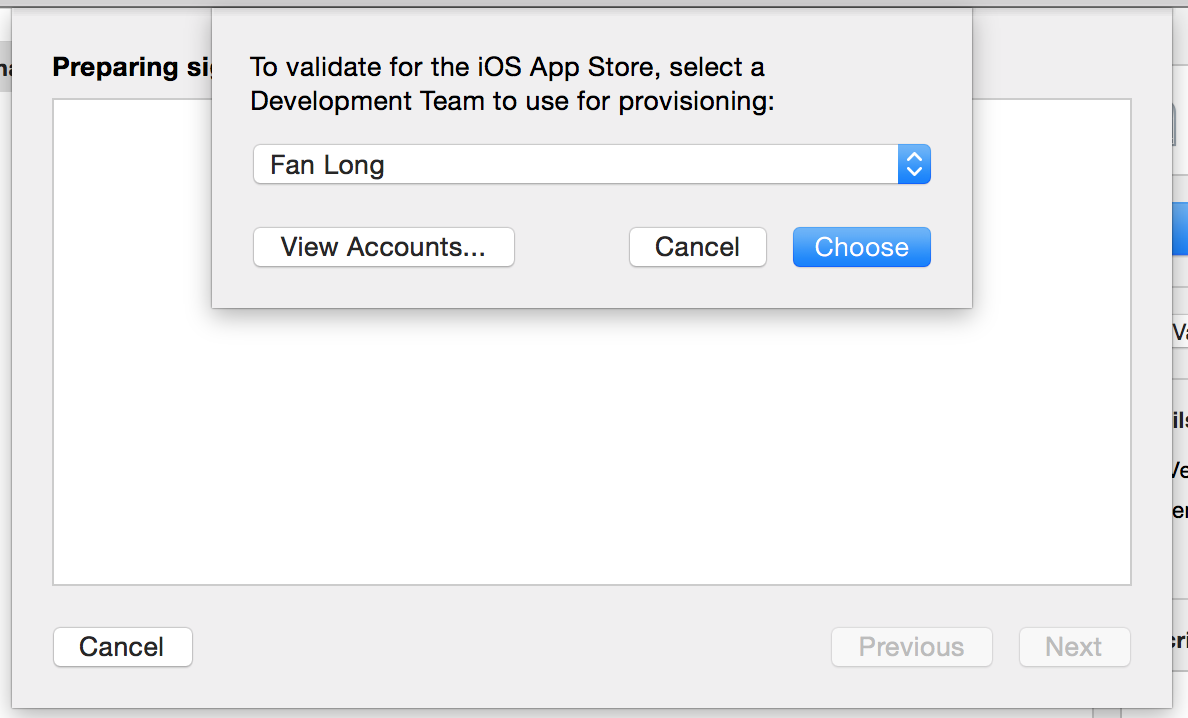Screen dimensions: 1188x718
Task: Click the "Development Team to use for provisioning" line
Action: [512, 101]
